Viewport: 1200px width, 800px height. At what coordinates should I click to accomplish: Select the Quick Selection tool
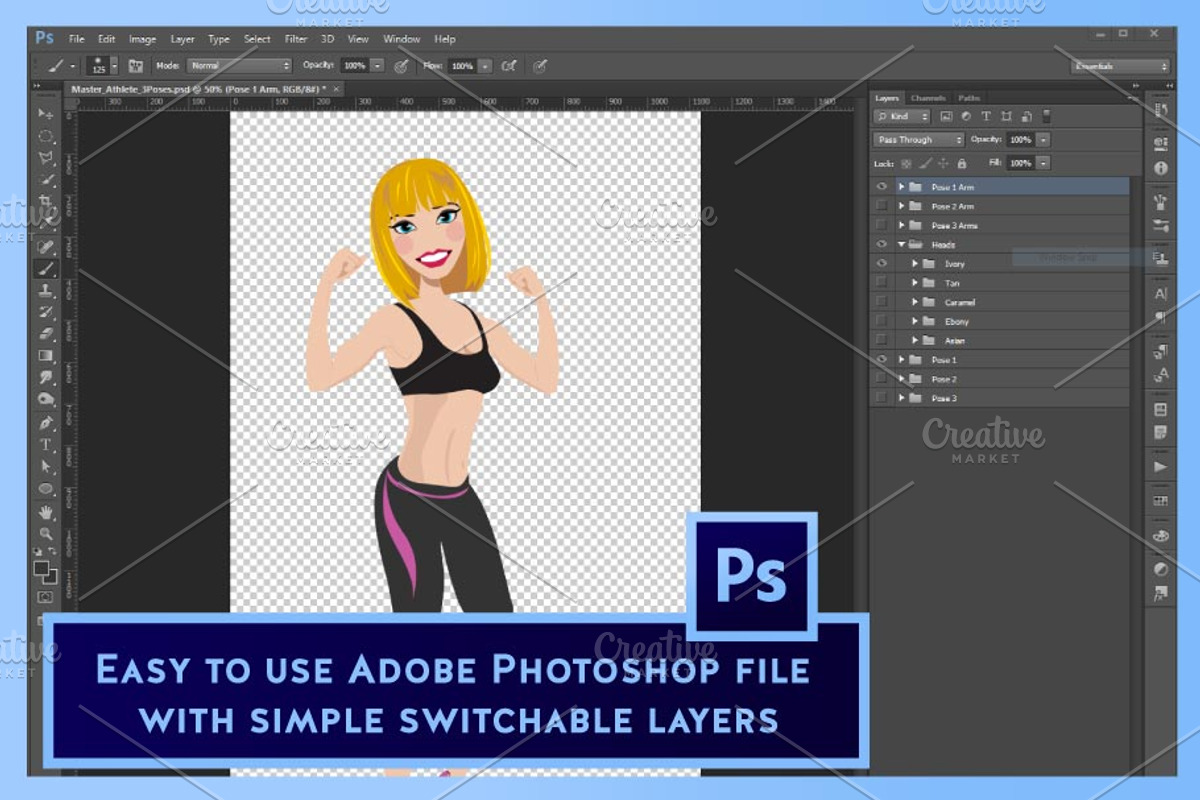[x=46, y=180]
